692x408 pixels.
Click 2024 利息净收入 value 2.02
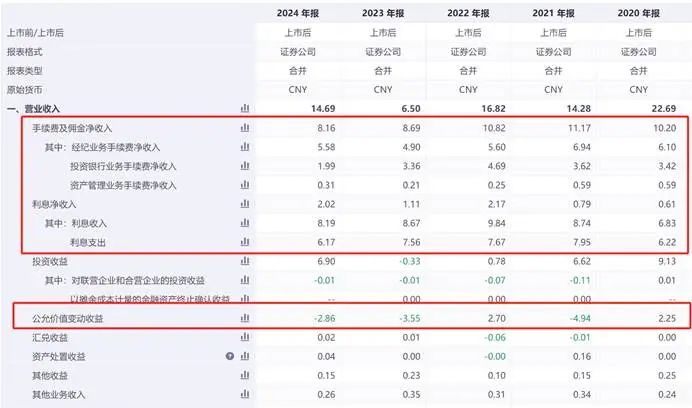326,204
